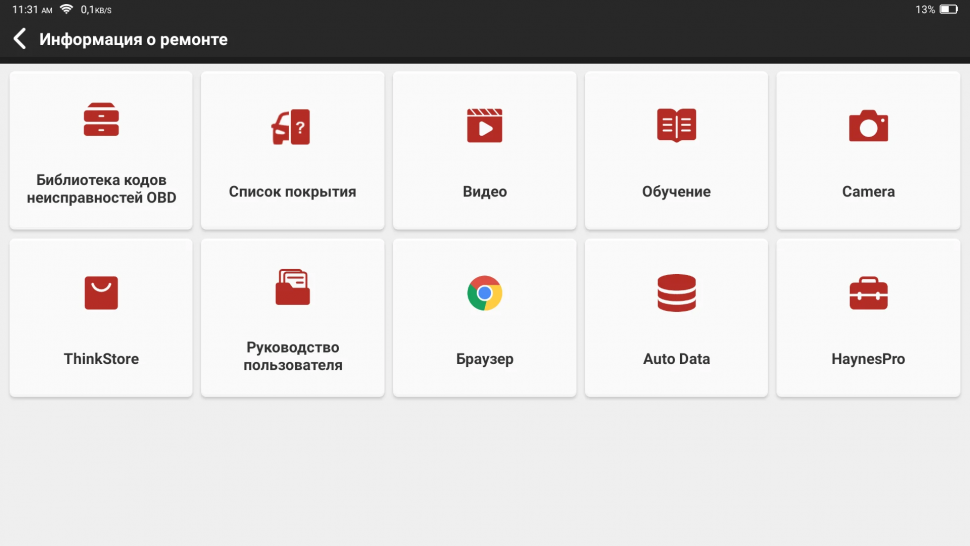Click the HaynesPro toolbox icon

coord(868,293)
